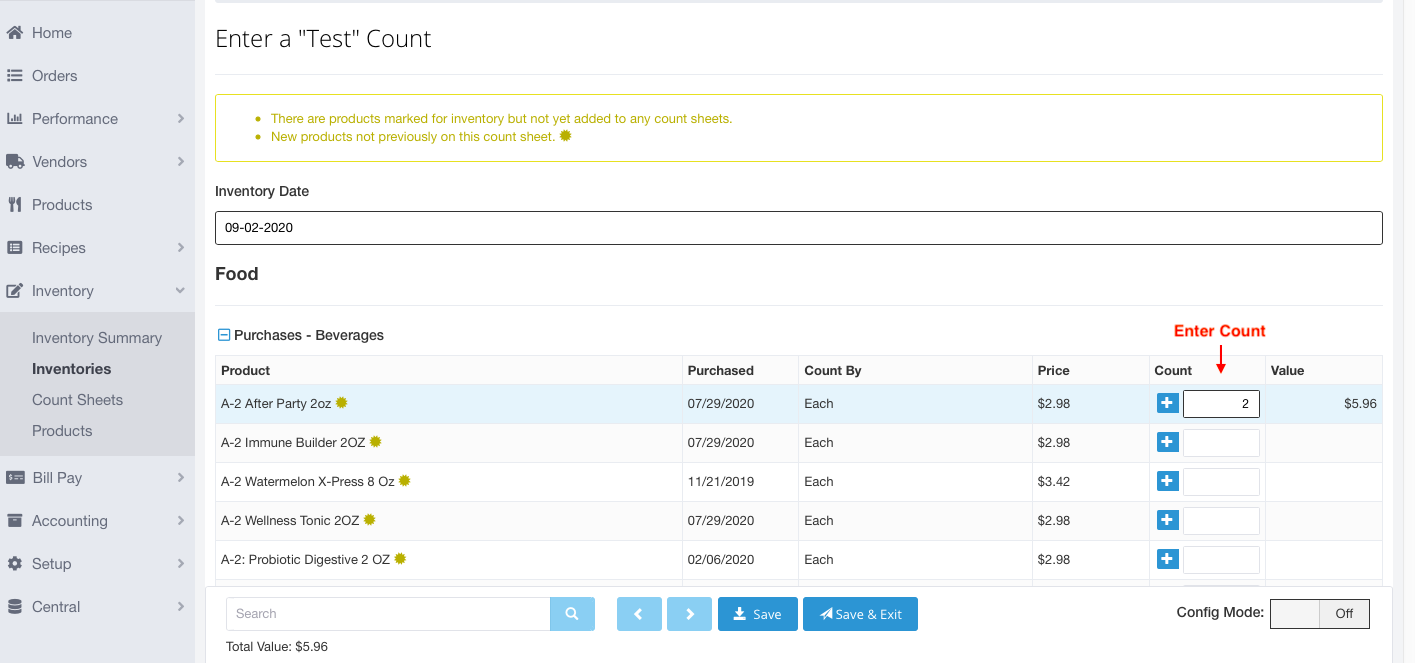1415x663 pixels.
Task: Click the plus icon for A-2 Wellness Tonic
Action: (x=1167, y=520)
